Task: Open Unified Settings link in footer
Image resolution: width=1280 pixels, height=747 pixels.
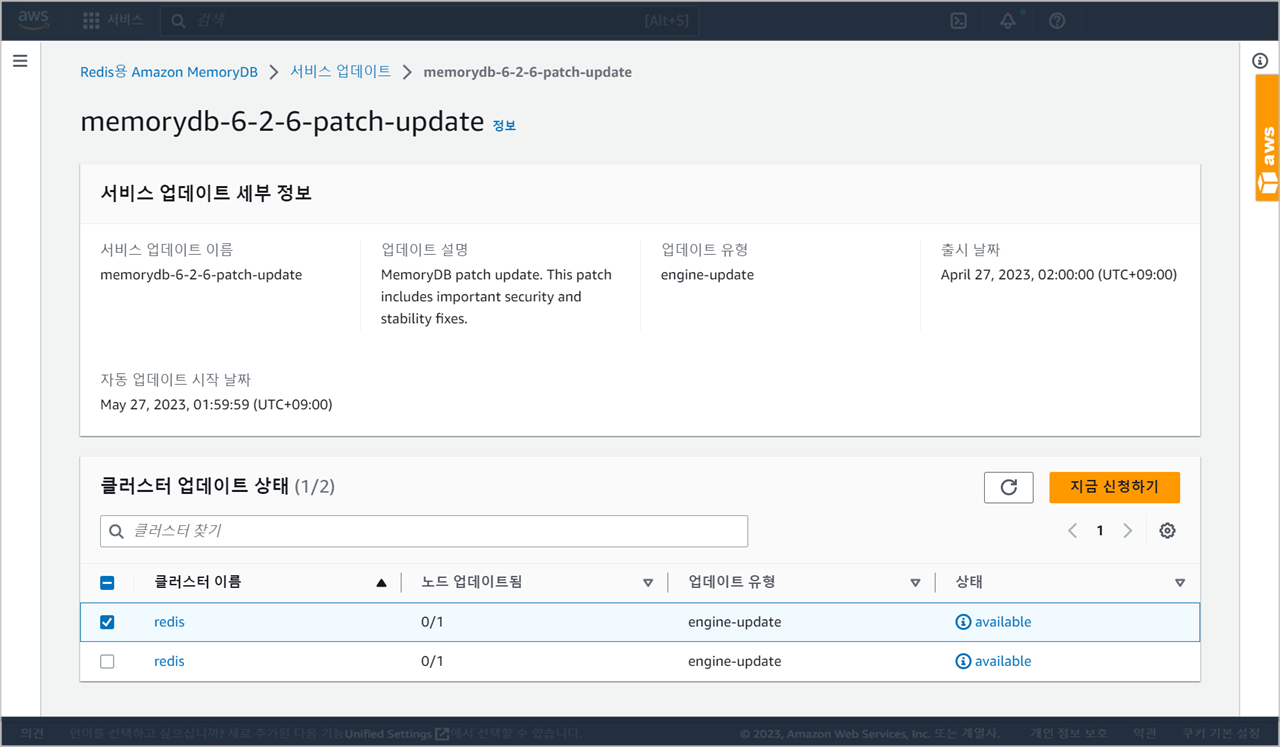Action: (396, 733)
